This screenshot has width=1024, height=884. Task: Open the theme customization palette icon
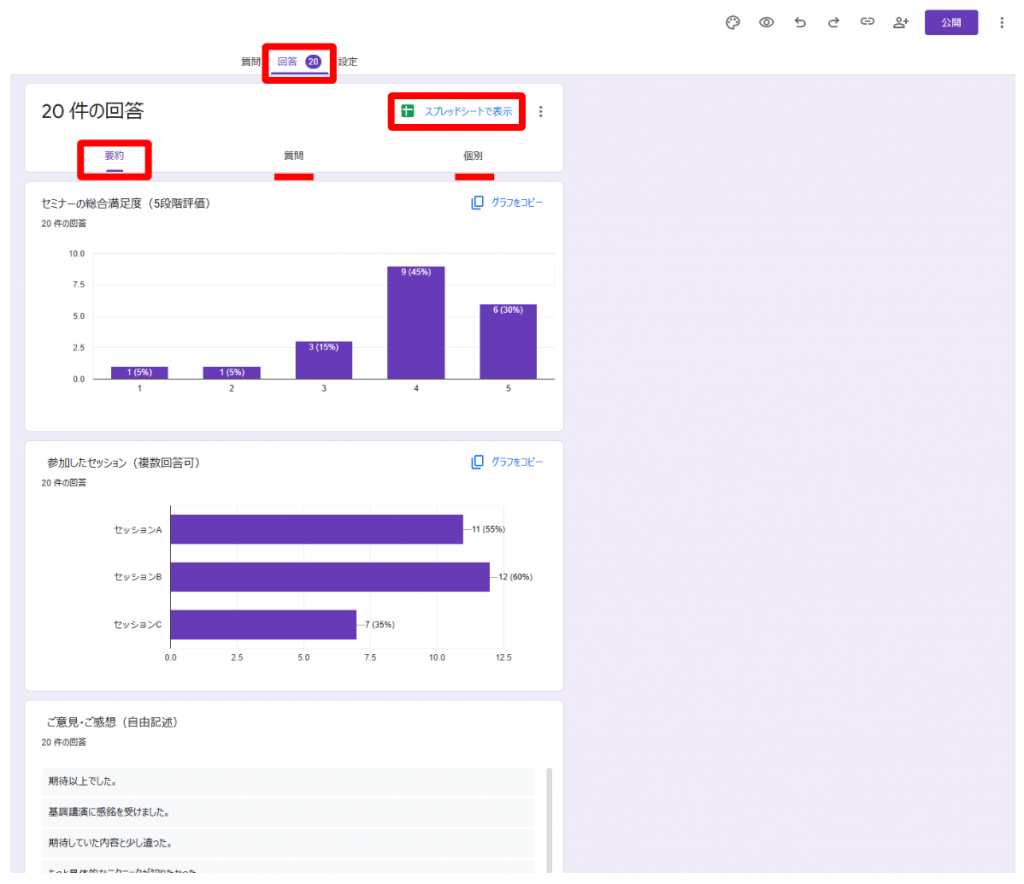[x=732, y=22]
